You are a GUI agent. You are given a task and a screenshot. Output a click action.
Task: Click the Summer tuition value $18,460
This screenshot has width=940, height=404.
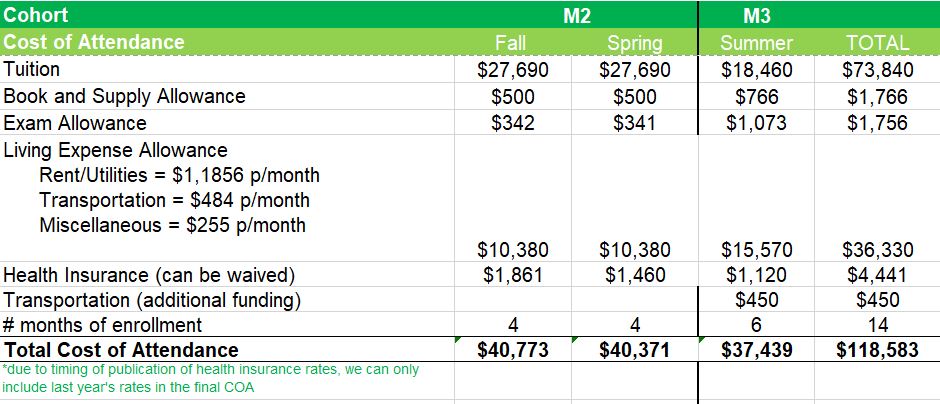[x=756, y=70]
